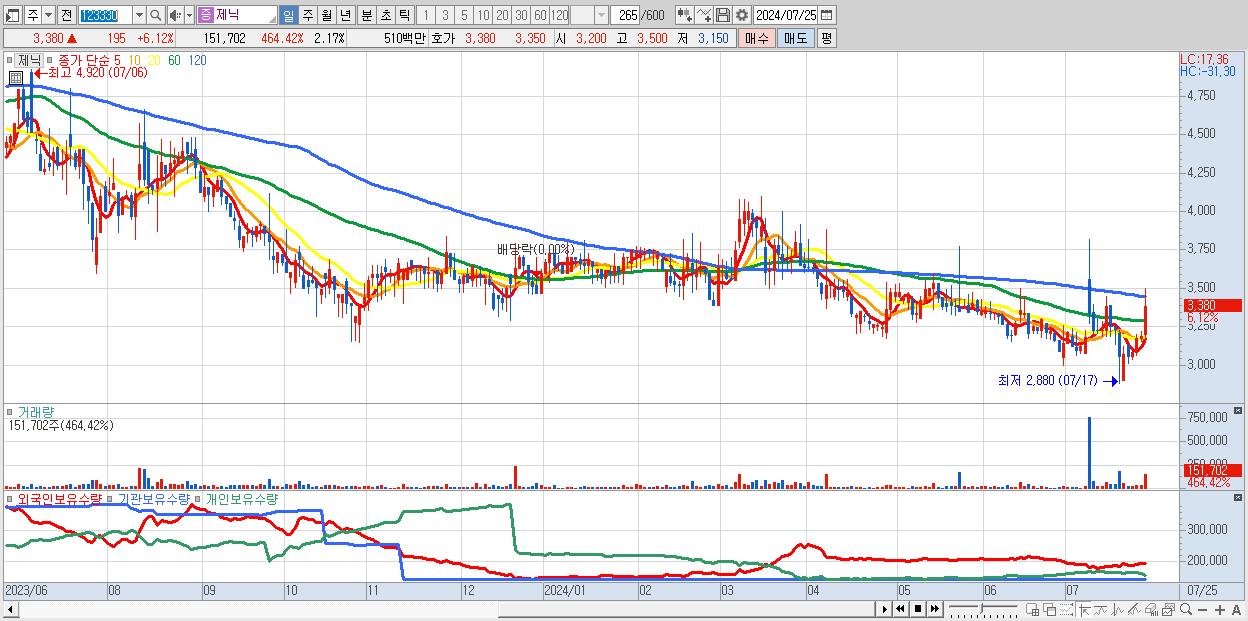
Task: Zoom out chart with minus icon
Action: tap(1203, 609)
